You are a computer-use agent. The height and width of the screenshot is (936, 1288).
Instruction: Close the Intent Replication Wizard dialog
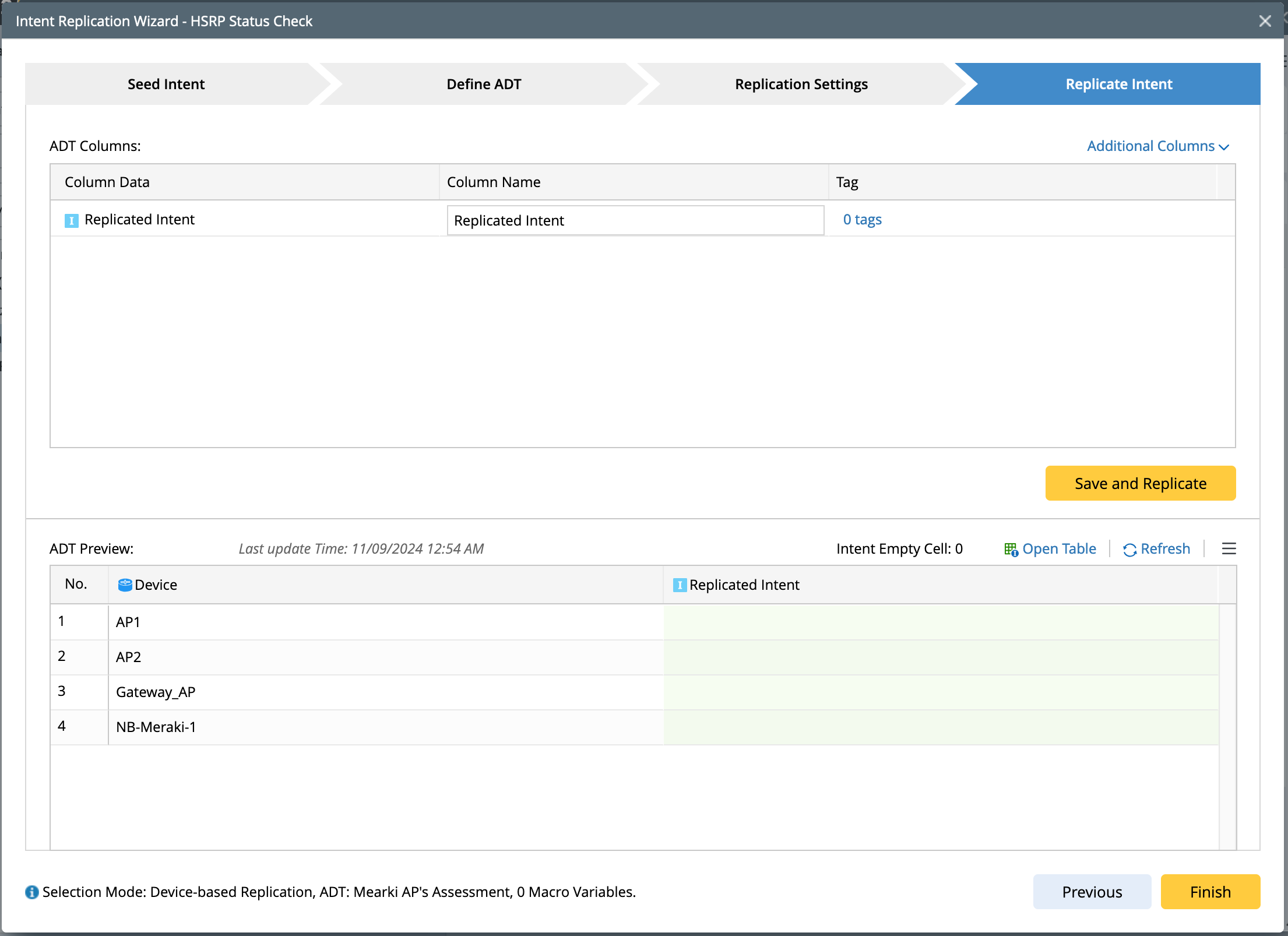pyautogui.click(x=1265, y=22)
